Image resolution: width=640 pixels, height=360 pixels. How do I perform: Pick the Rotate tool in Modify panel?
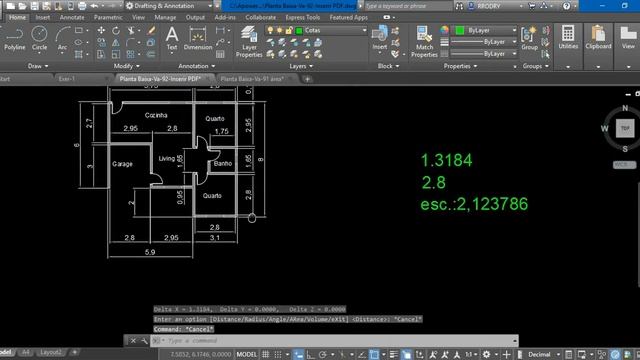tap(116, 31)
